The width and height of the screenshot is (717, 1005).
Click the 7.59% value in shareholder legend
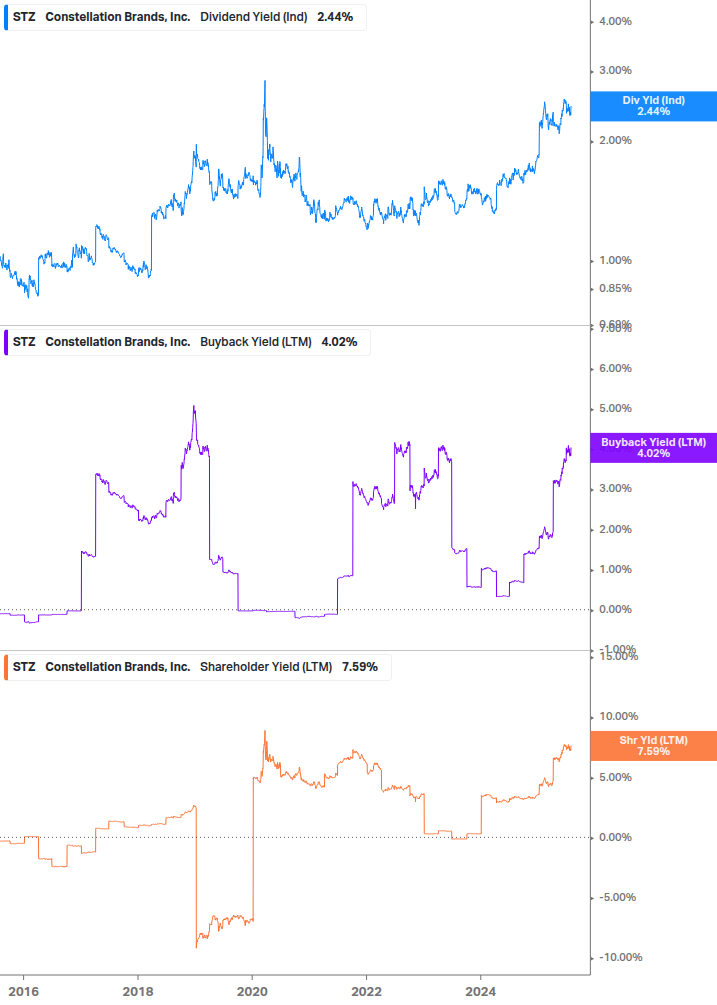click(x=360, y=667)
